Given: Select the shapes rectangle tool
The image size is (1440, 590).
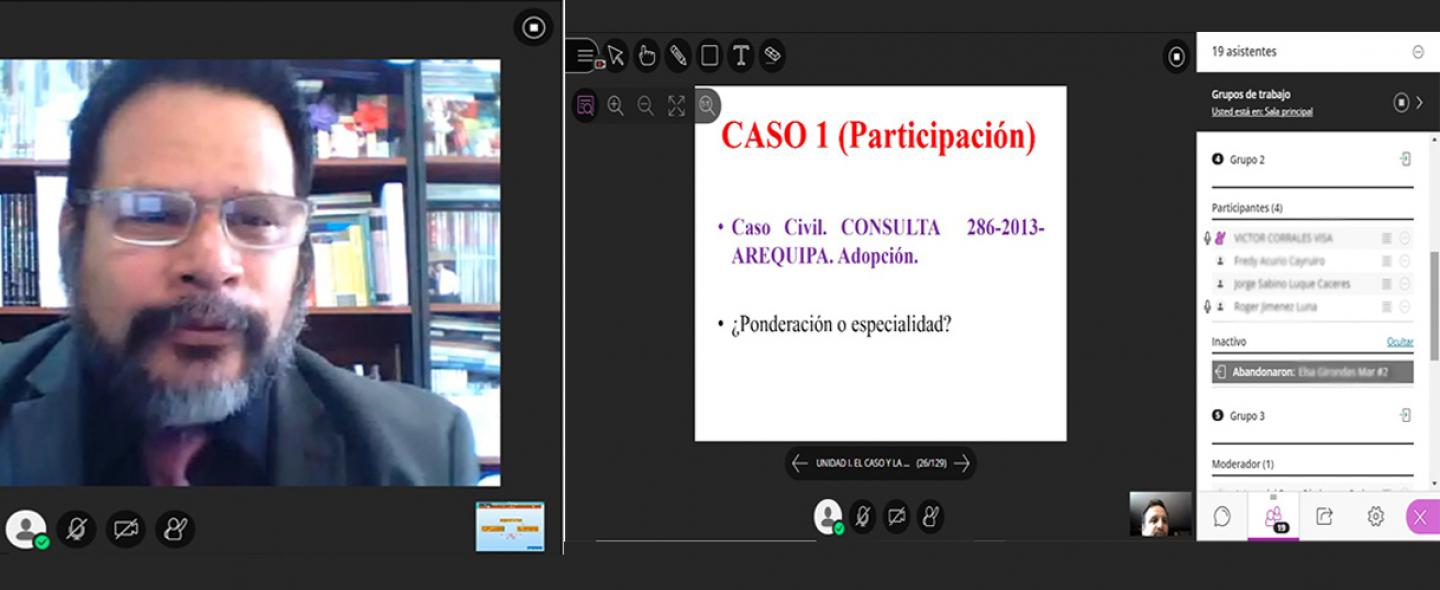Looking at the screenshot, I should 709,56.
